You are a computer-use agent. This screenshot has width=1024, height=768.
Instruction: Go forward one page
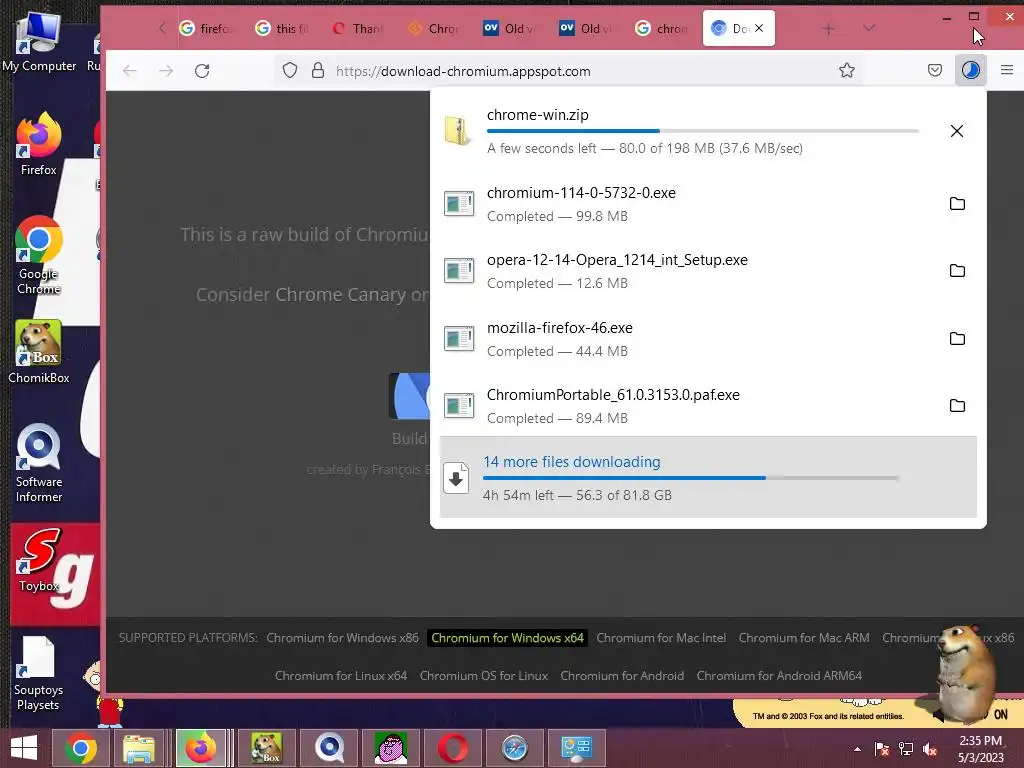(x=166, y=71)
